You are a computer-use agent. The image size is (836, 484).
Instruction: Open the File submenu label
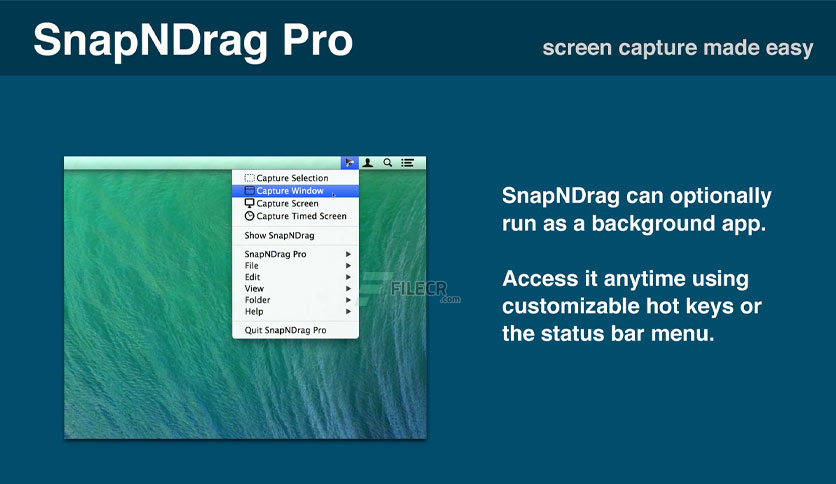tap(251, 265)
